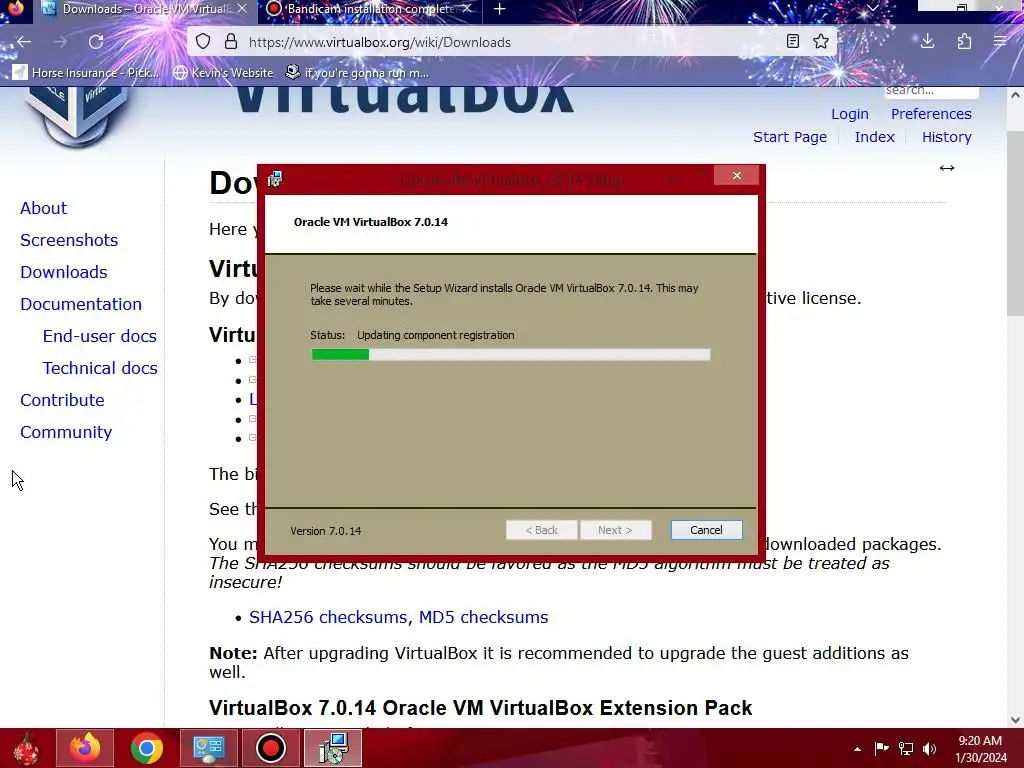Open "if you're gonna run m..." bookmark

(358, 72)
